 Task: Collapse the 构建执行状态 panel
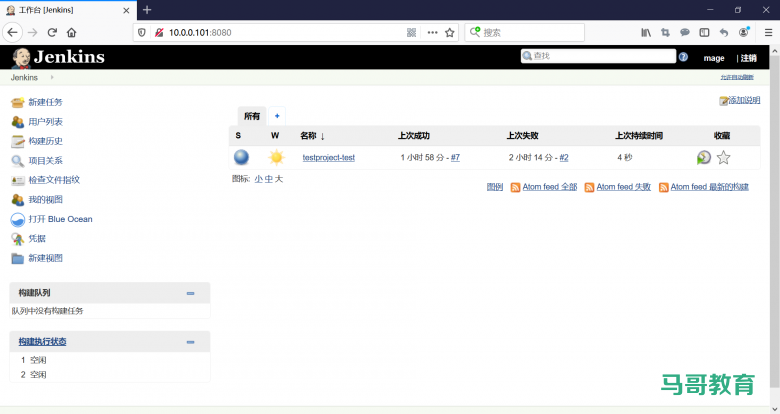[x=191, y=342]
